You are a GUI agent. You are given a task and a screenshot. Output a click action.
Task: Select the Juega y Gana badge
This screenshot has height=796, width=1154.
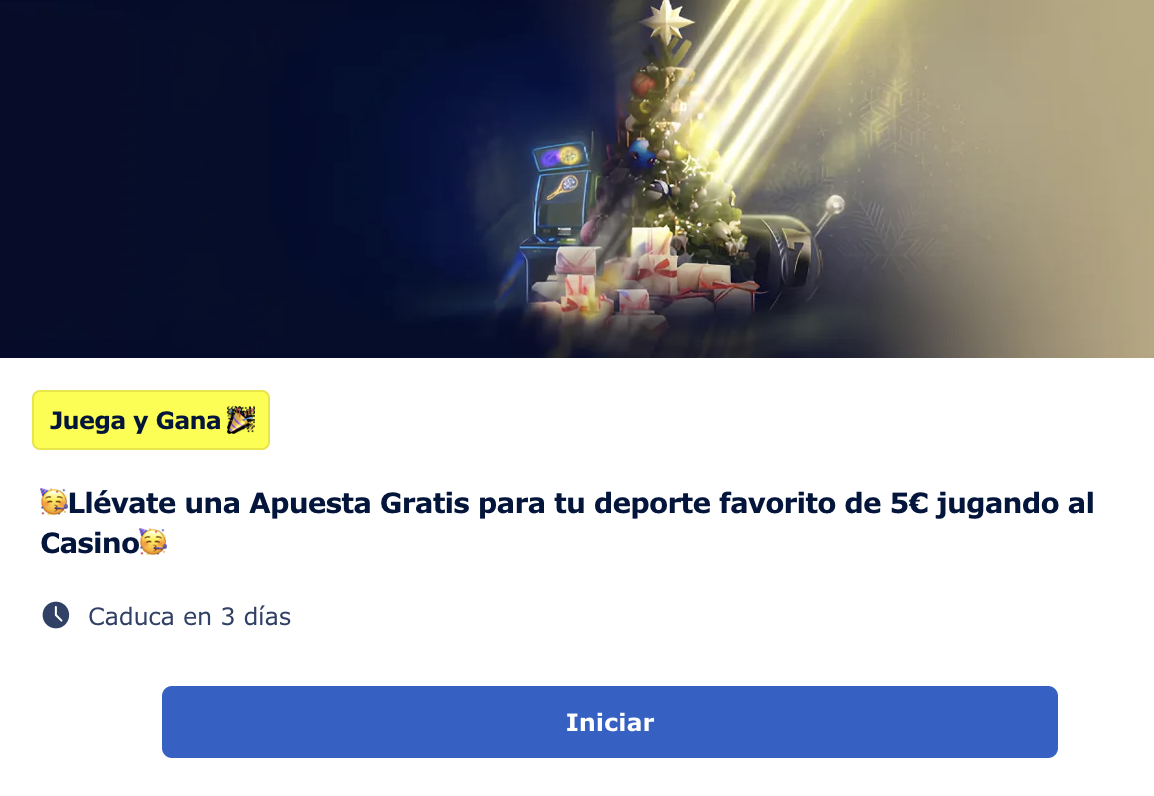pos(151,420)
